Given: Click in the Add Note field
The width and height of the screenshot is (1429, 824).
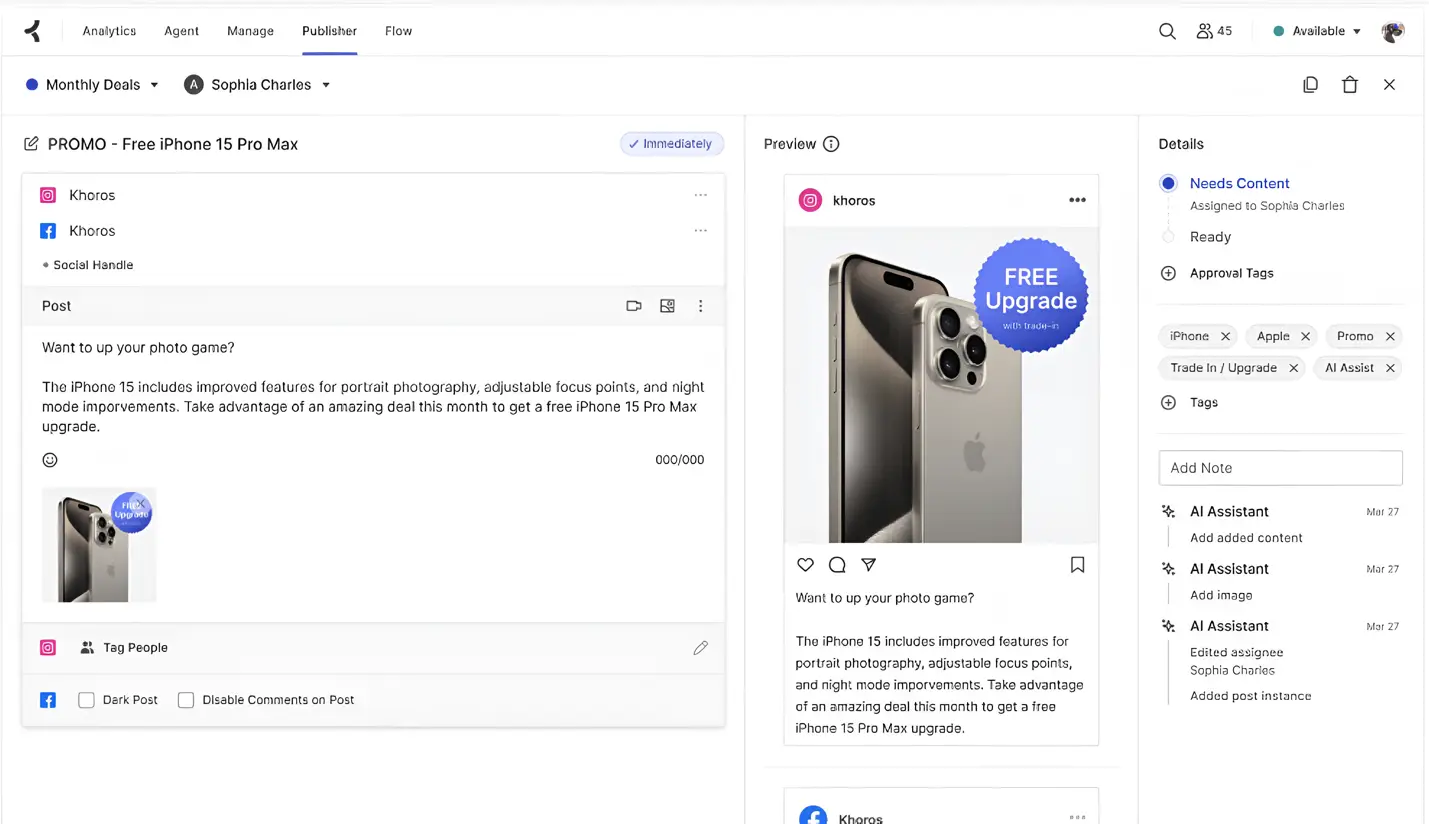Looking at the screenshot, I should pyautogui.click(x=1280, y=468).
